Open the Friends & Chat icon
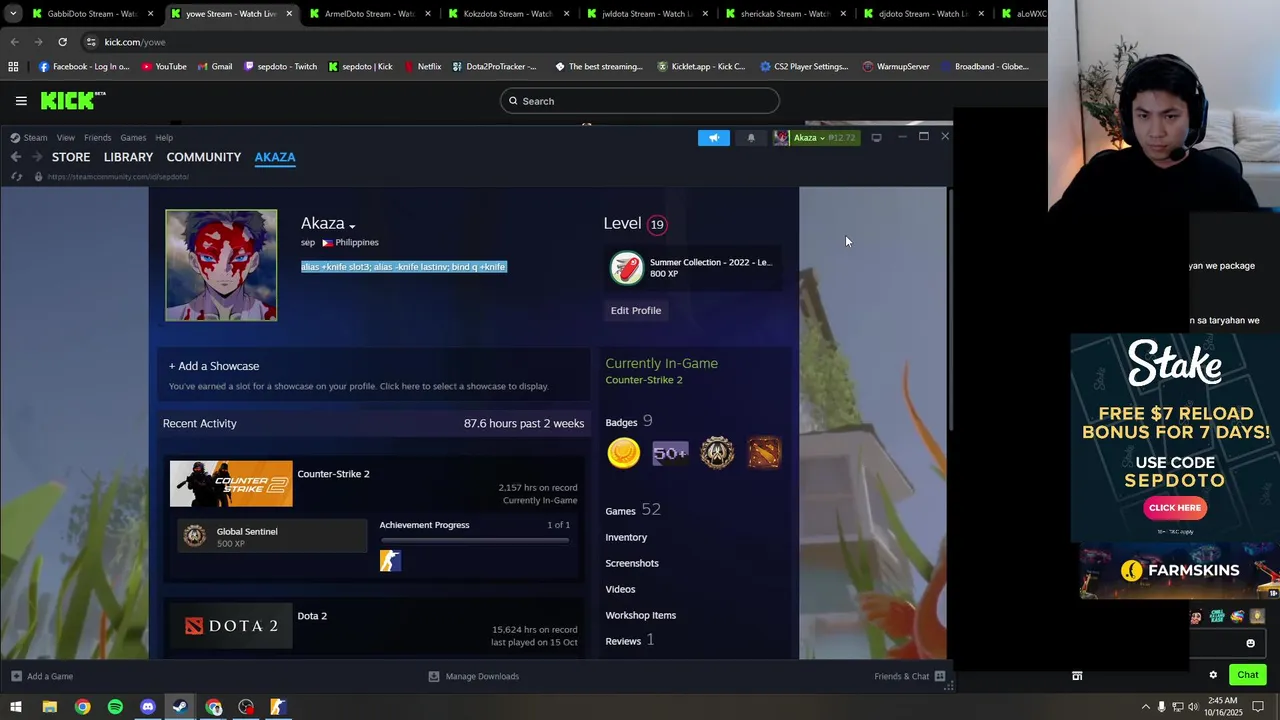 [x=940, y=676]
